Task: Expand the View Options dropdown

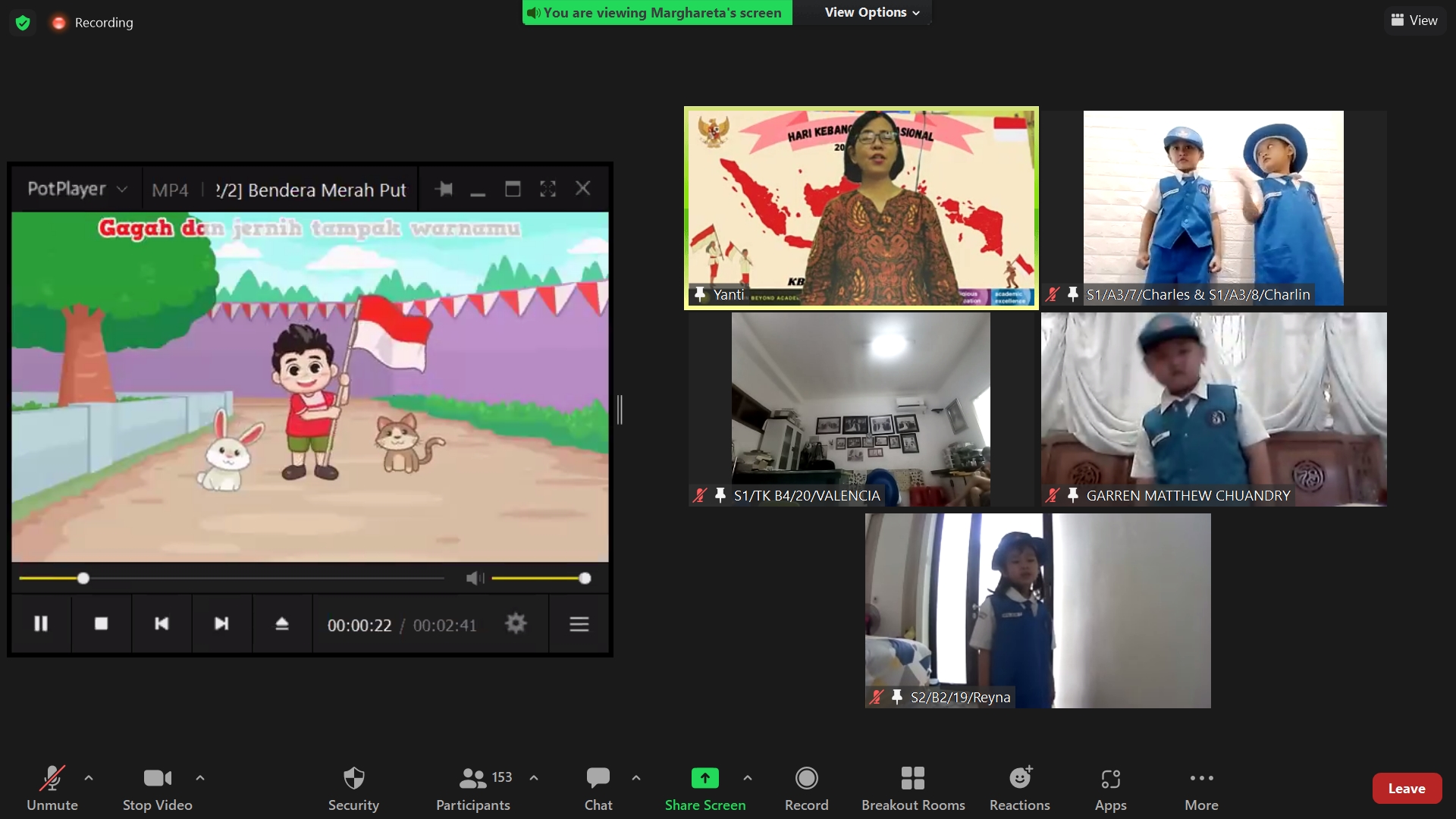Action: tap(871, 12)
